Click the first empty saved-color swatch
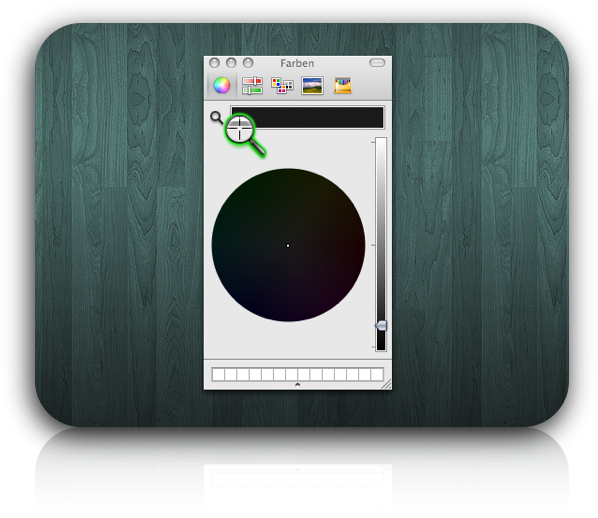The height and width of the screenshot is (518, 598). 219,374
